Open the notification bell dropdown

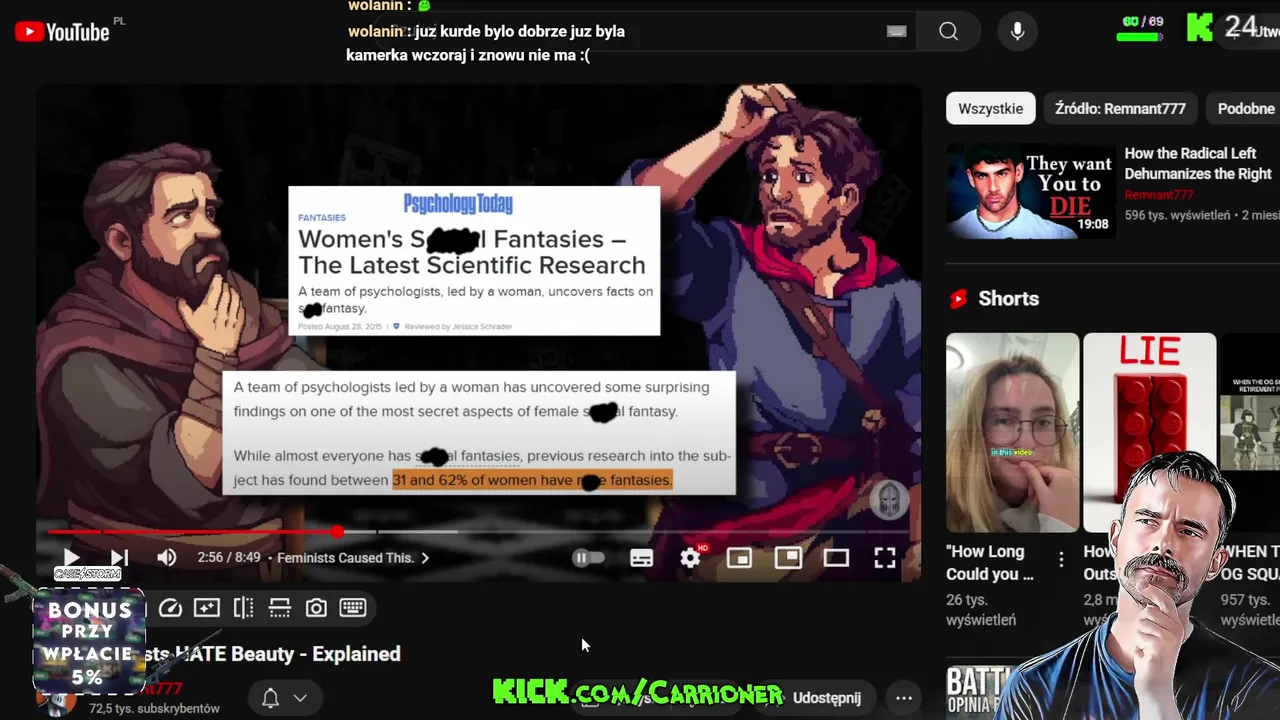pos(284,698)
